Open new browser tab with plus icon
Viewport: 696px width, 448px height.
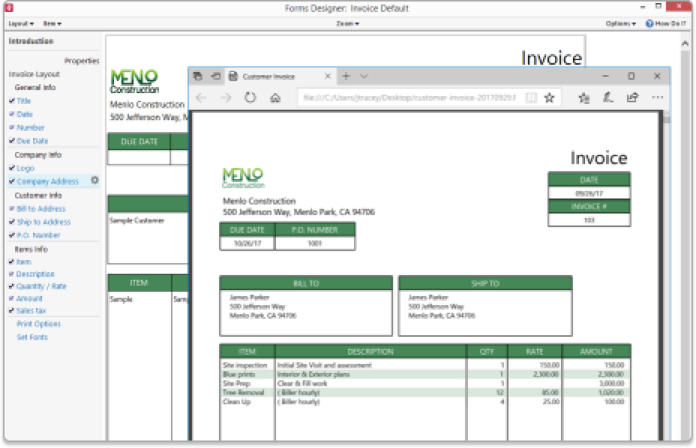(346, 76)
